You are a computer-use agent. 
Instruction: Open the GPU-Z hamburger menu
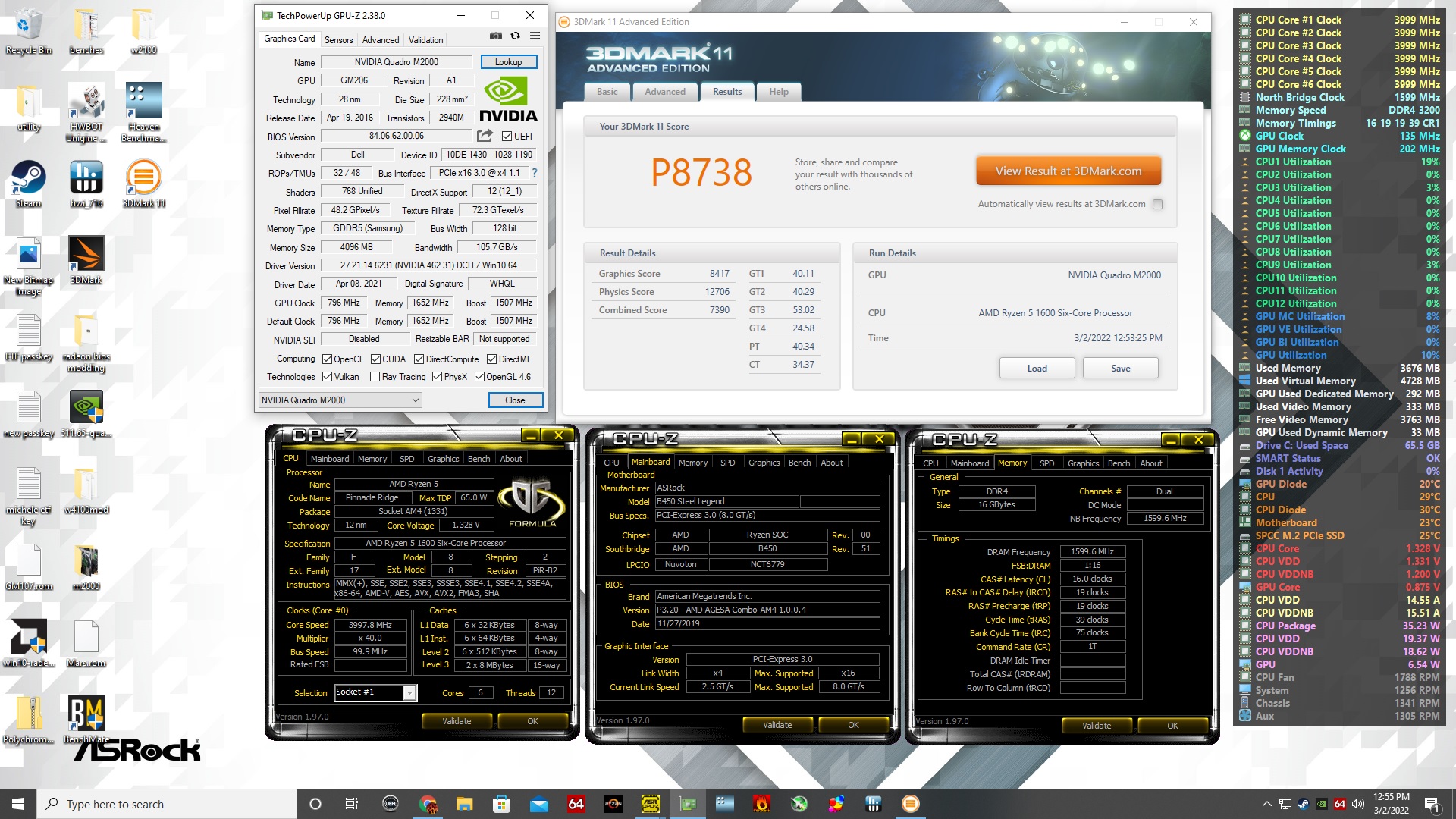tap(535, 36)
